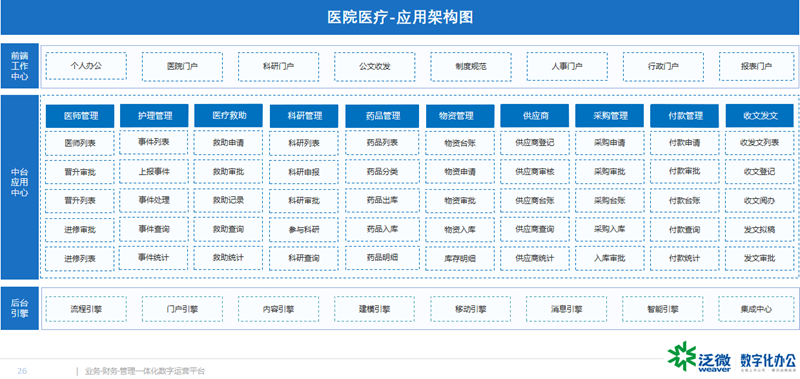Click the 晋升审批 item
The image size is (800, 379).
point(80,172)
